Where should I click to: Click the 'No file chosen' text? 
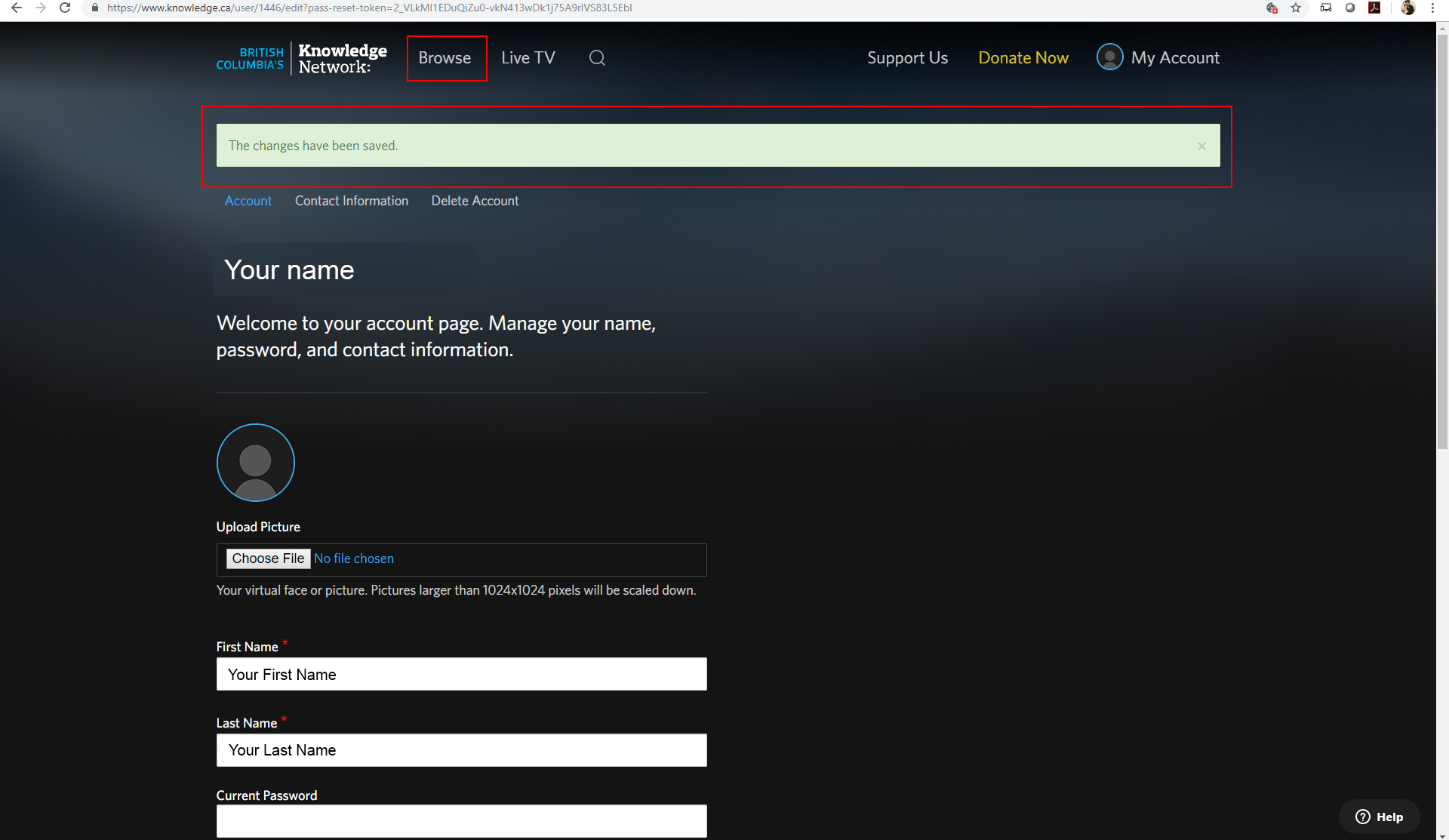point(354,558)
